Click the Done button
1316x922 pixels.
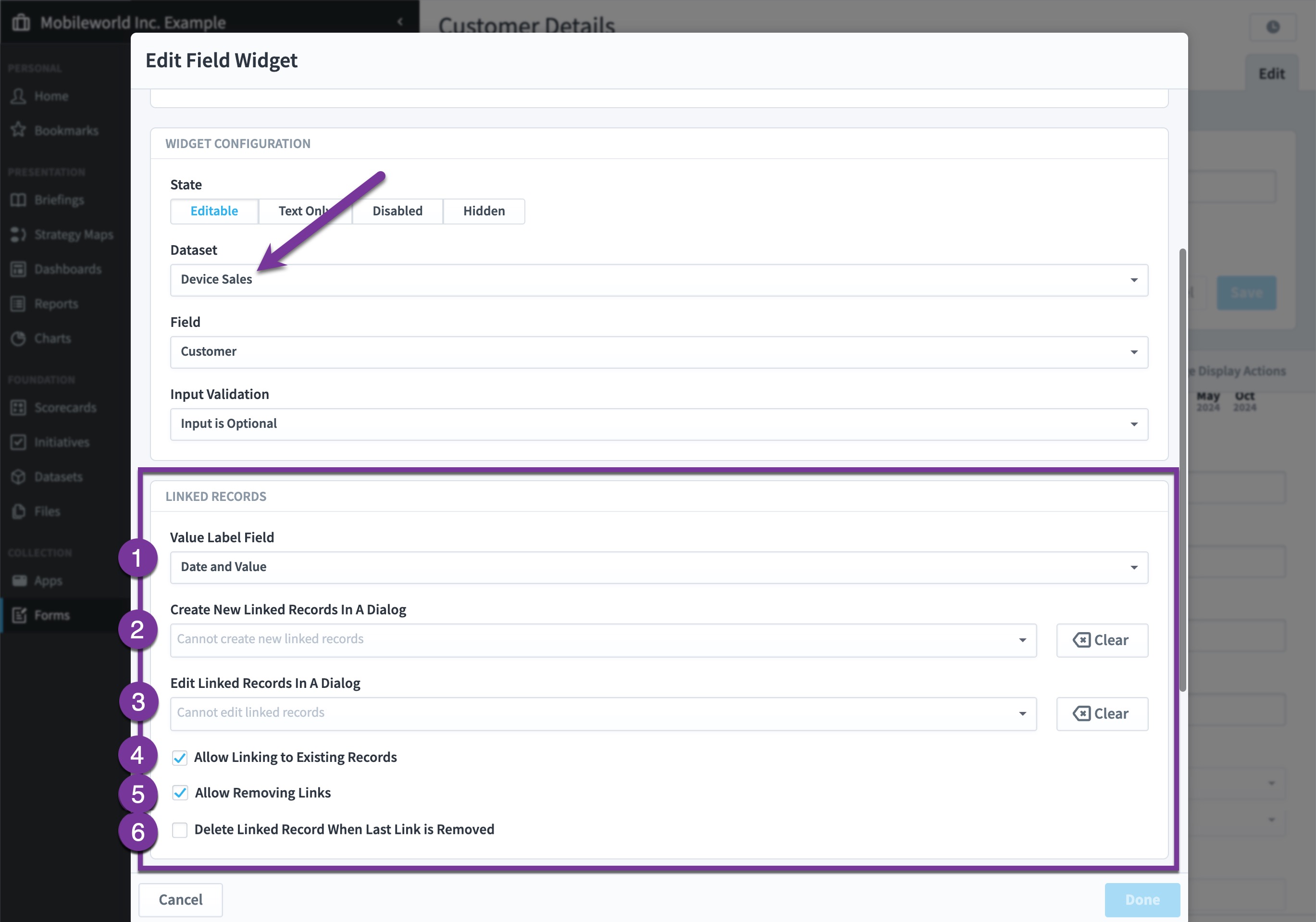[1142, 899]
